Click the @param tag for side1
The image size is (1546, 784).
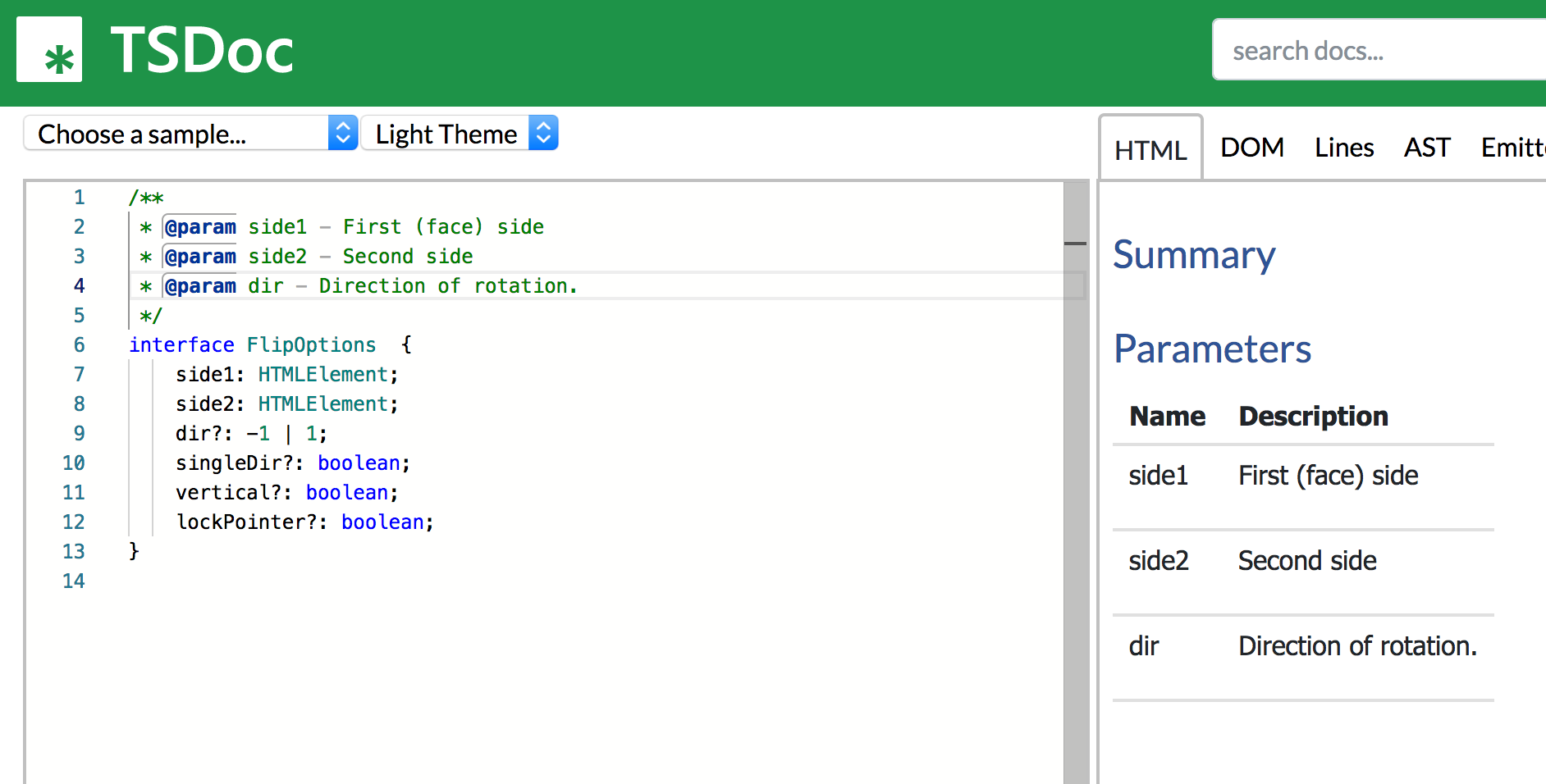point(200,227)
